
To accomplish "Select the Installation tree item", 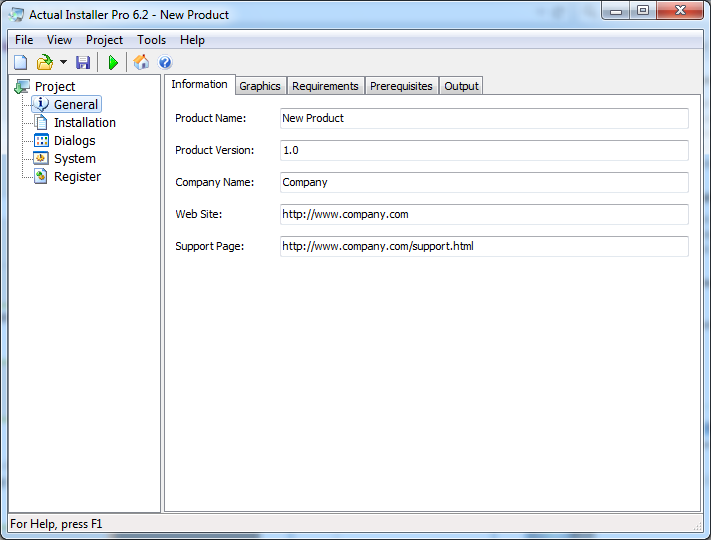I will (x=85, y=122).
